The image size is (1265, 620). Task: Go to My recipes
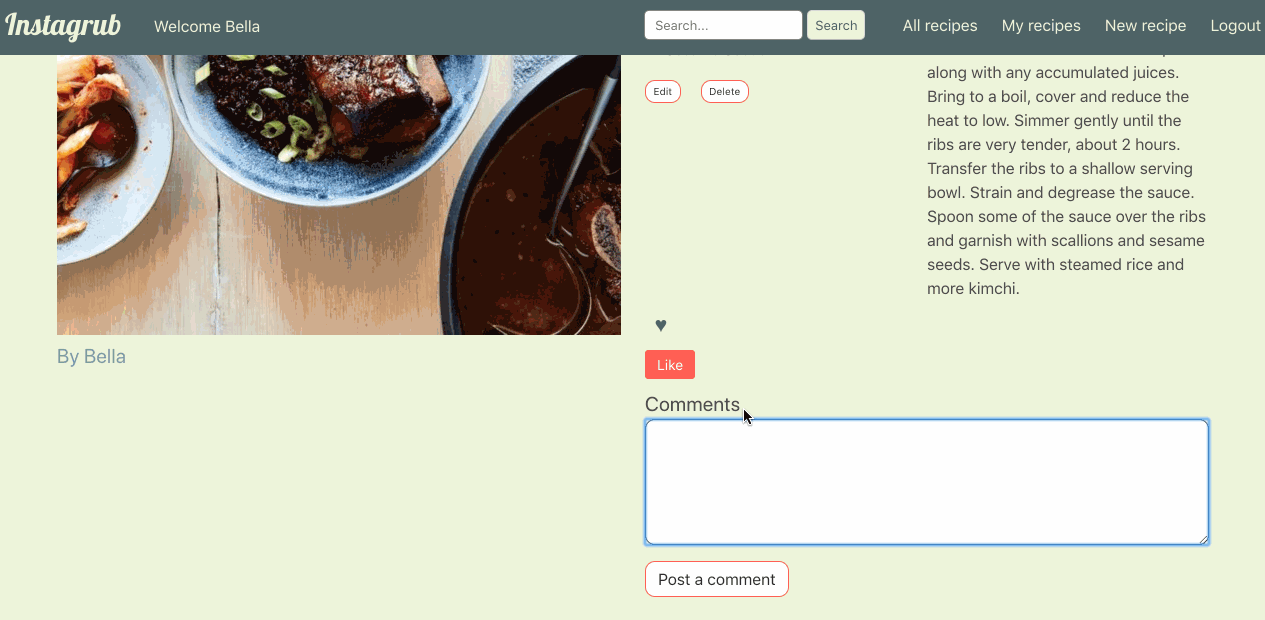tap(1041, 26)
